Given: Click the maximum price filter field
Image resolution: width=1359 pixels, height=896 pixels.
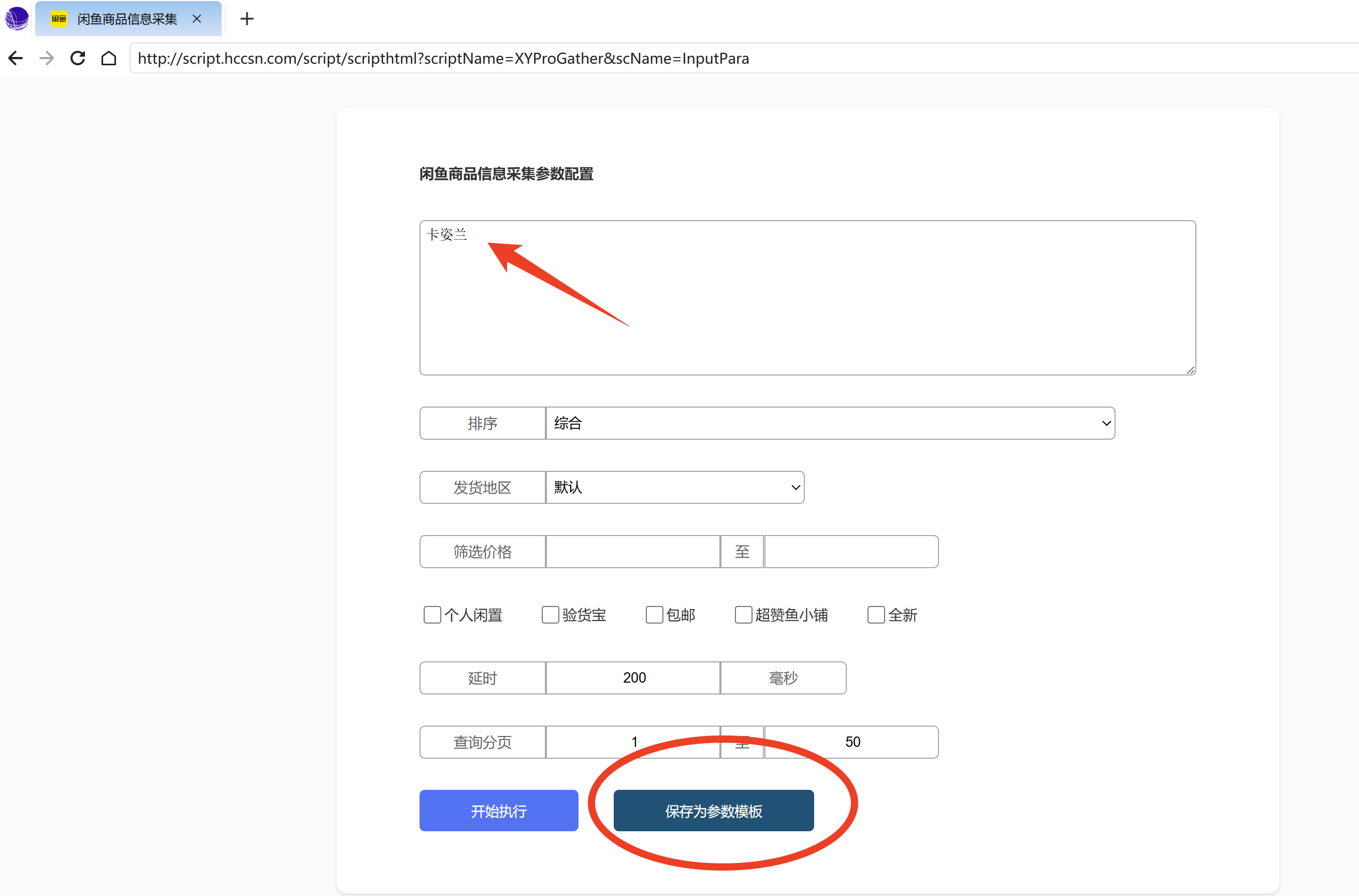Looking at the screenshot, I should (851, 552).
